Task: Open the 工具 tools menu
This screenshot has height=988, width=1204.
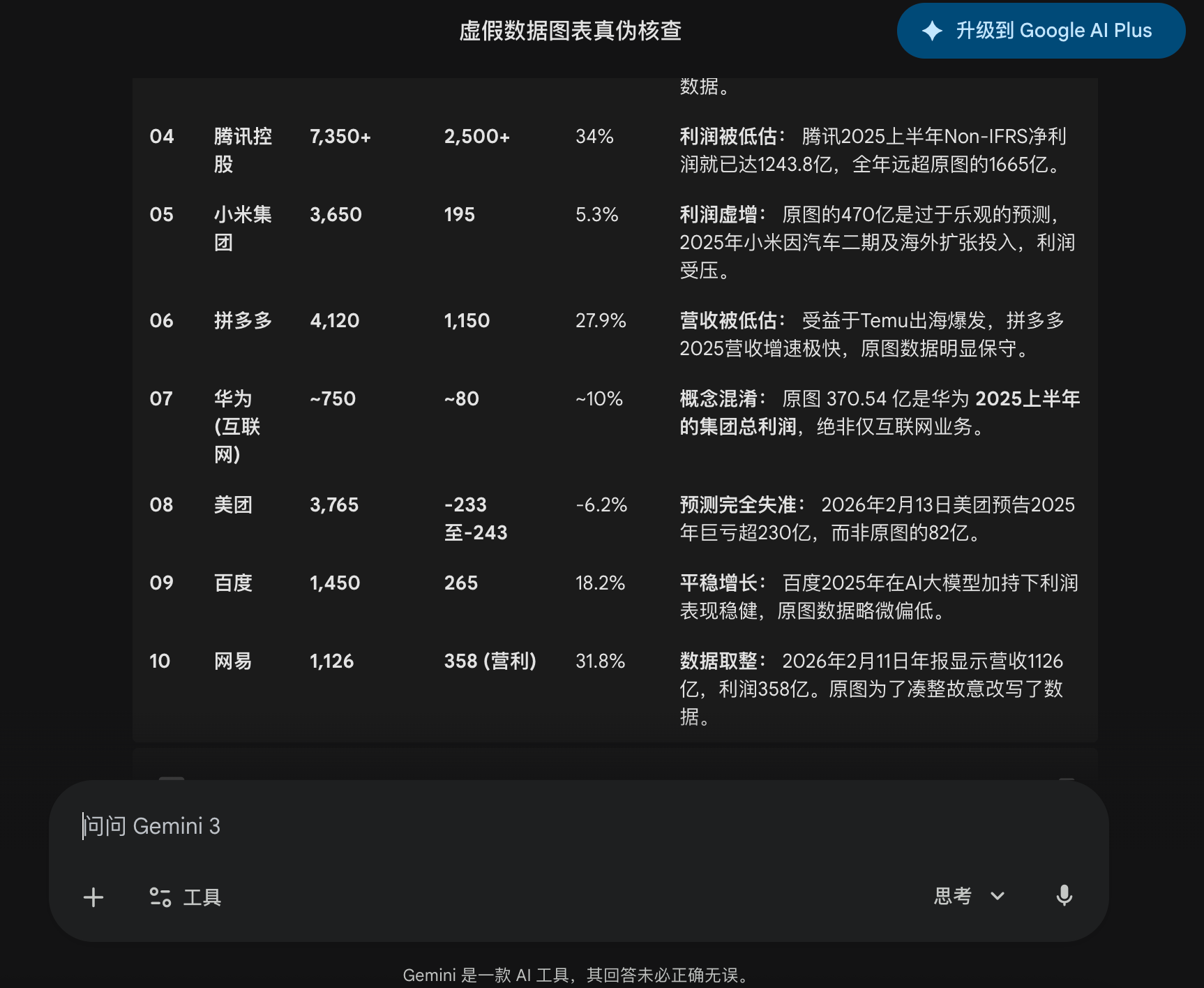Action: pos(186,897)
